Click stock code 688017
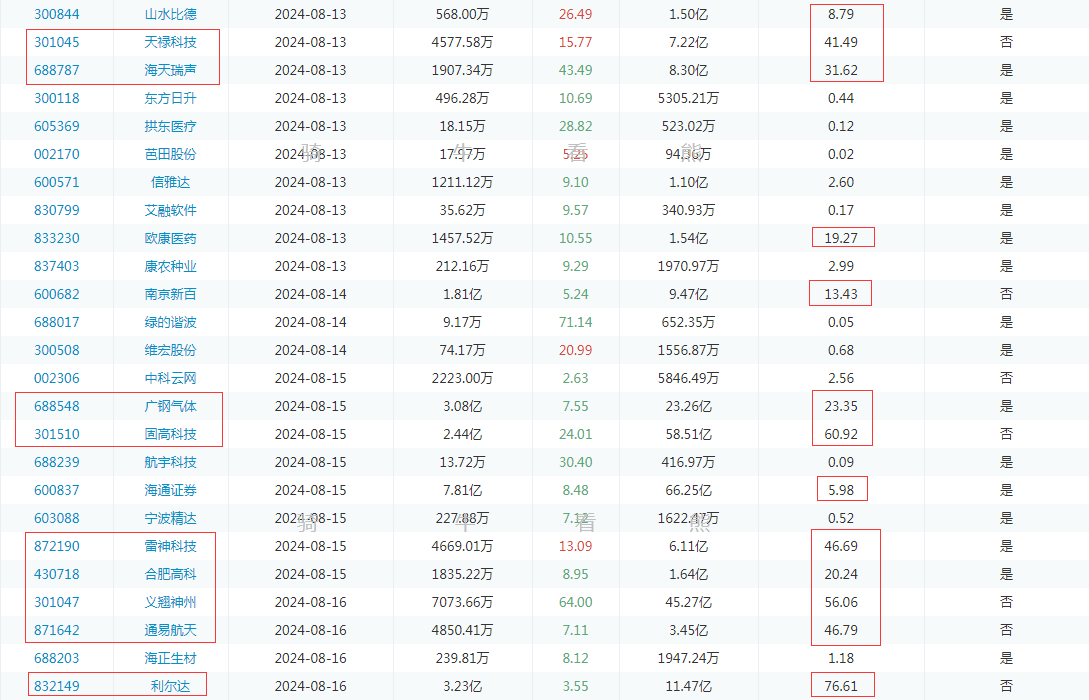Viewport: 1089px width, 700px height. (57, 322)
